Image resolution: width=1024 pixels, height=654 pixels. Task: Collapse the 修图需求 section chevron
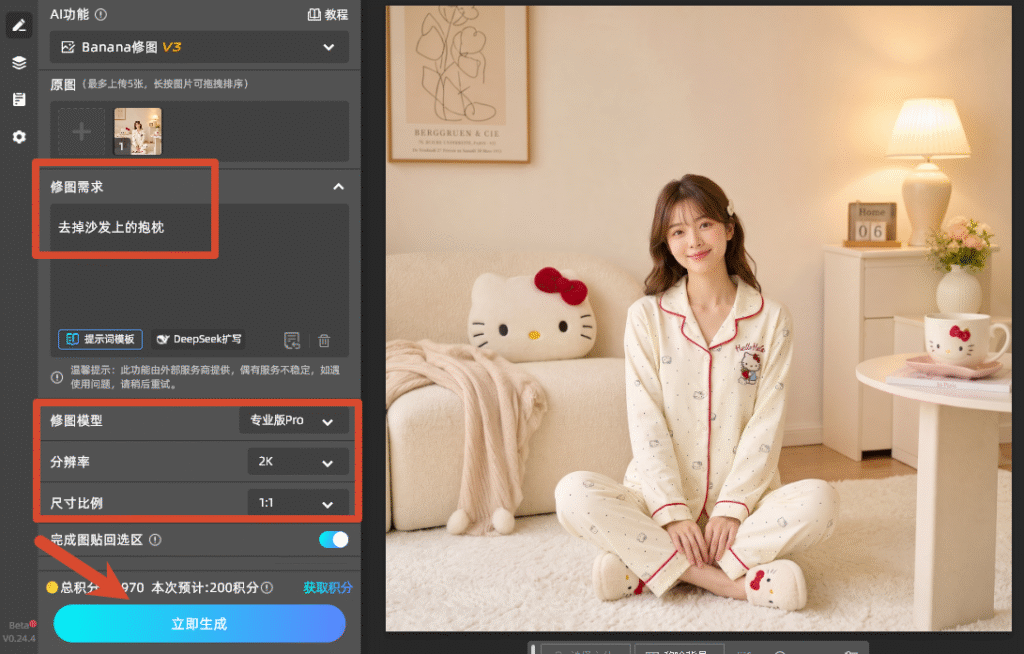(x=338, y=187)
